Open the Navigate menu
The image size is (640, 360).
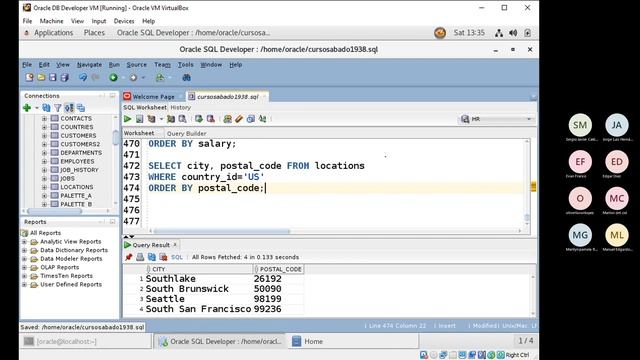point(89,64)
